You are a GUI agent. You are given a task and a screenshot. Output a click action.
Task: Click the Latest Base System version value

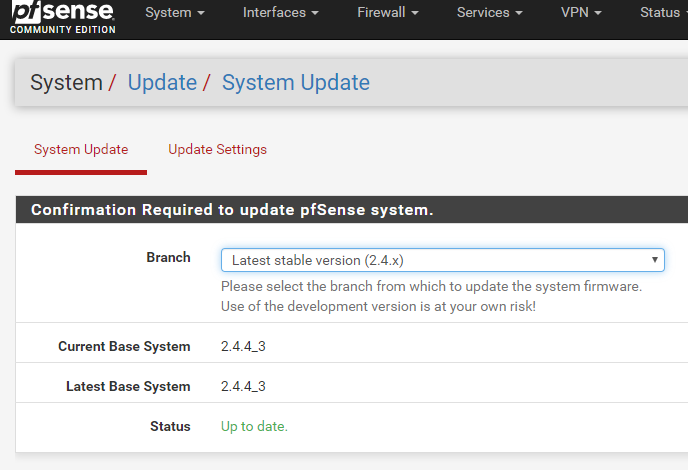tap(243, 387)
